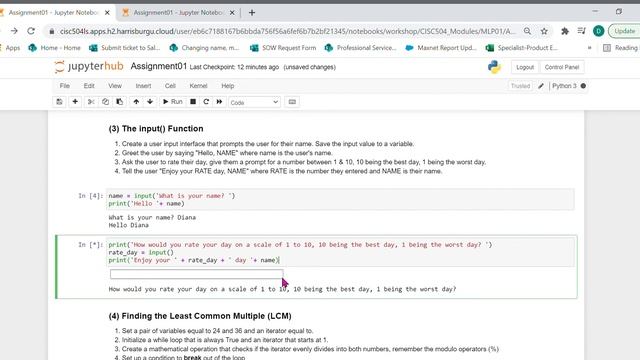Open Submit ticket to Sal... bookmark
The height and width of the screenshot is (360, 640).
[x=124, y=48]
